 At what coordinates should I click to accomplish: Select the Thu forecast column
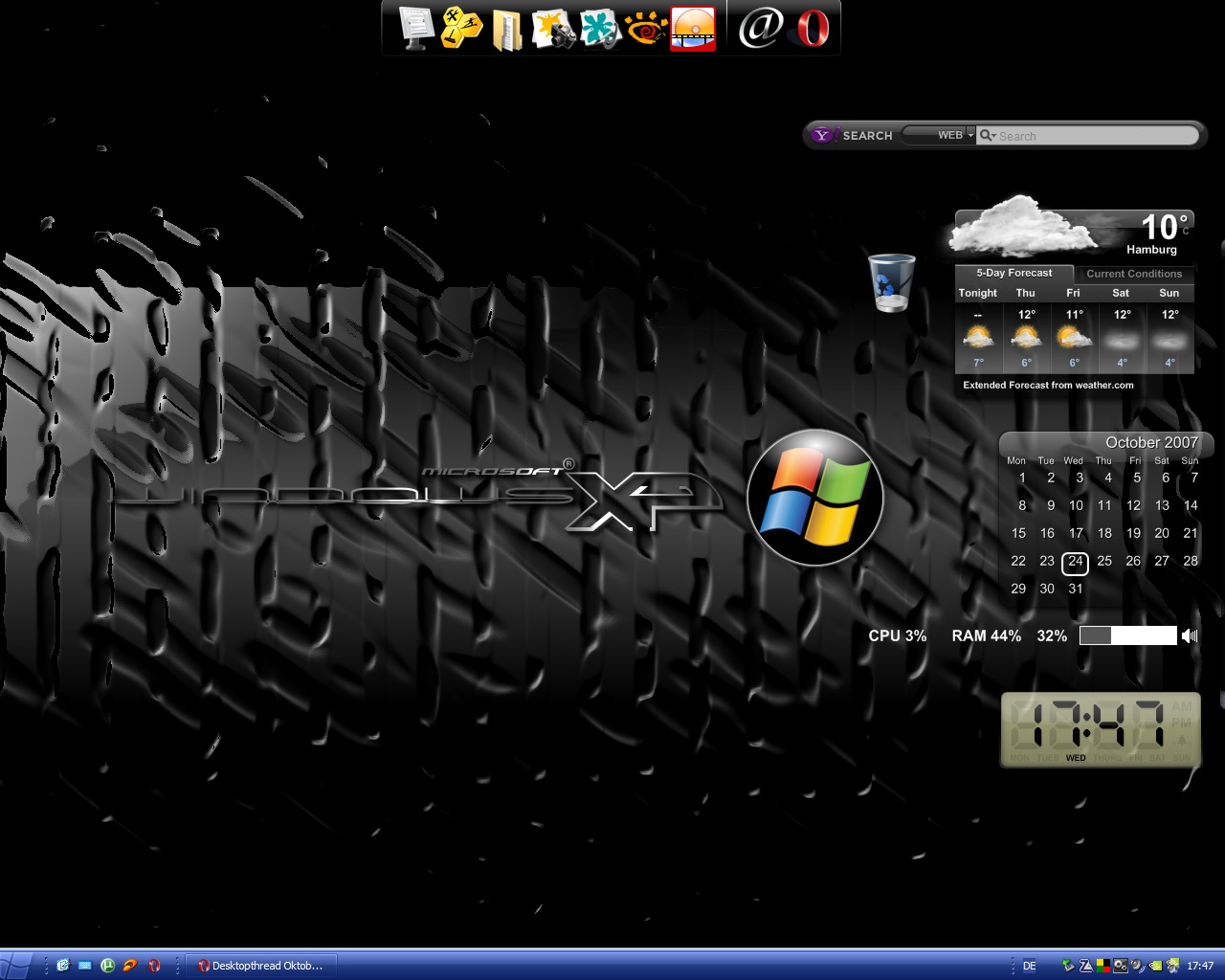click(x=1026, y=330)
